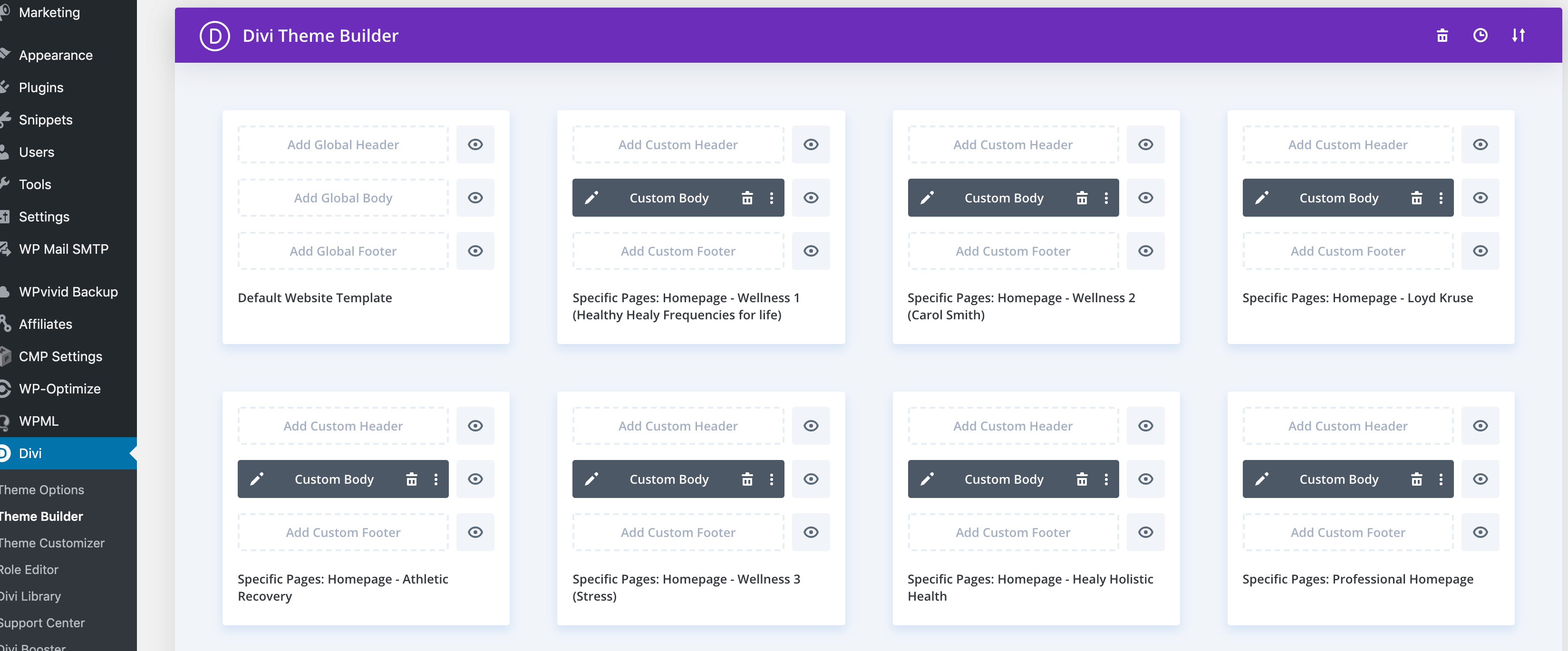Image resolution: width=1568 pixels, height=651 pixels.
Task: Edit Custom Body of Wellness 3 Stress template
Action: pyautogui.click(x=591, y=479)
